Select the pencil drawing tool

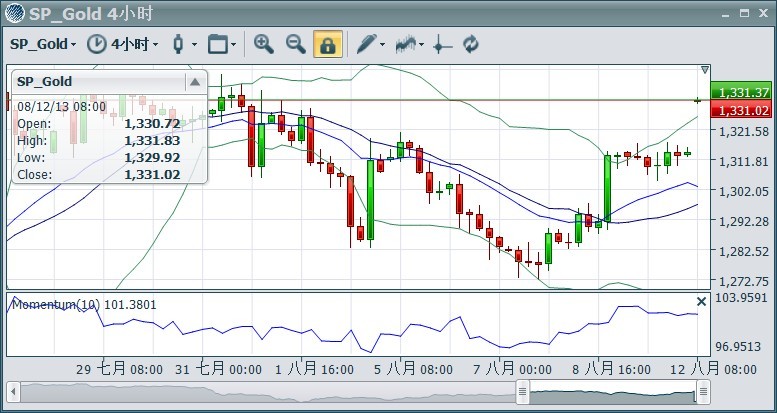pos(367,44)
